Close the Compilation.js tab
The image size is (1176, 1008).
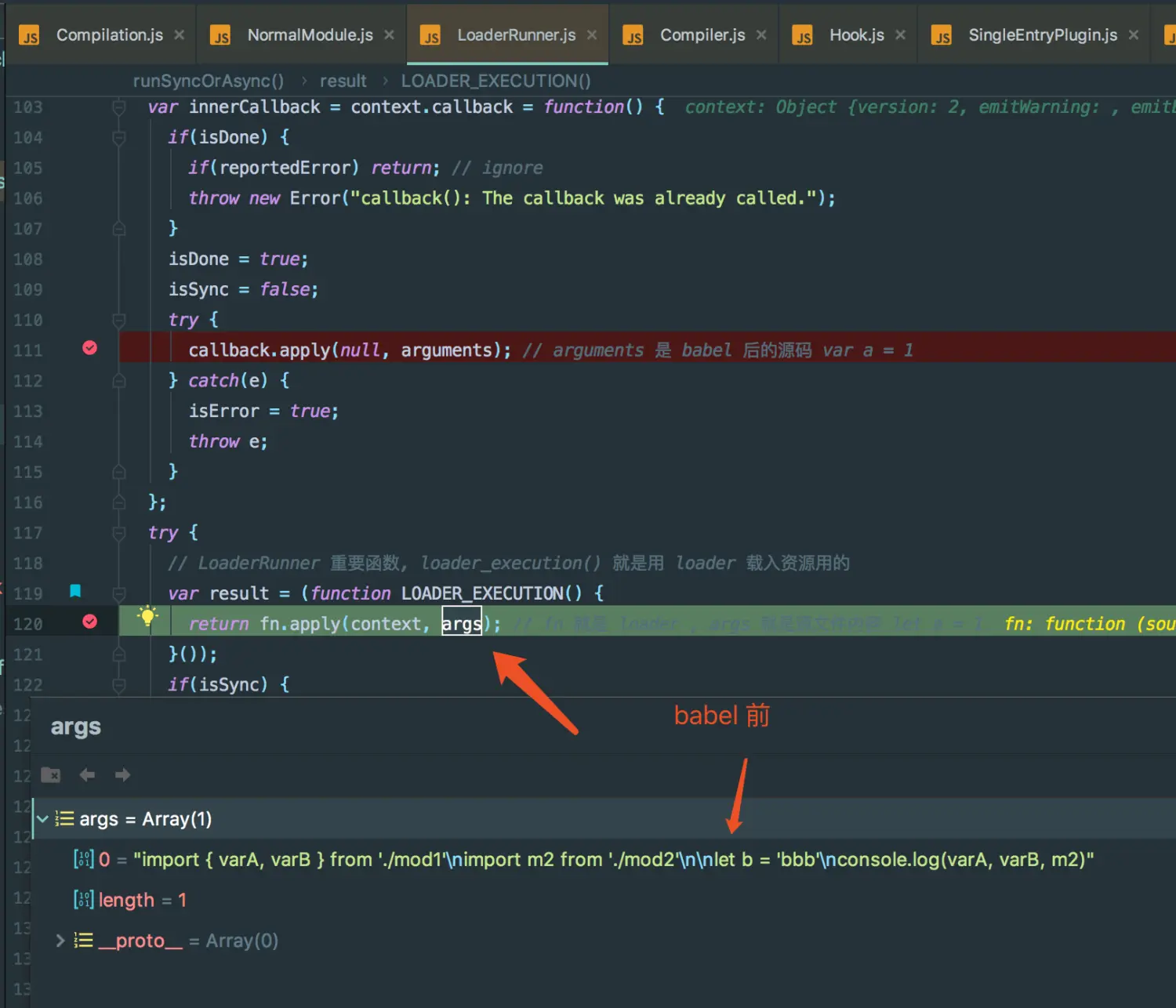coord(180,35)
